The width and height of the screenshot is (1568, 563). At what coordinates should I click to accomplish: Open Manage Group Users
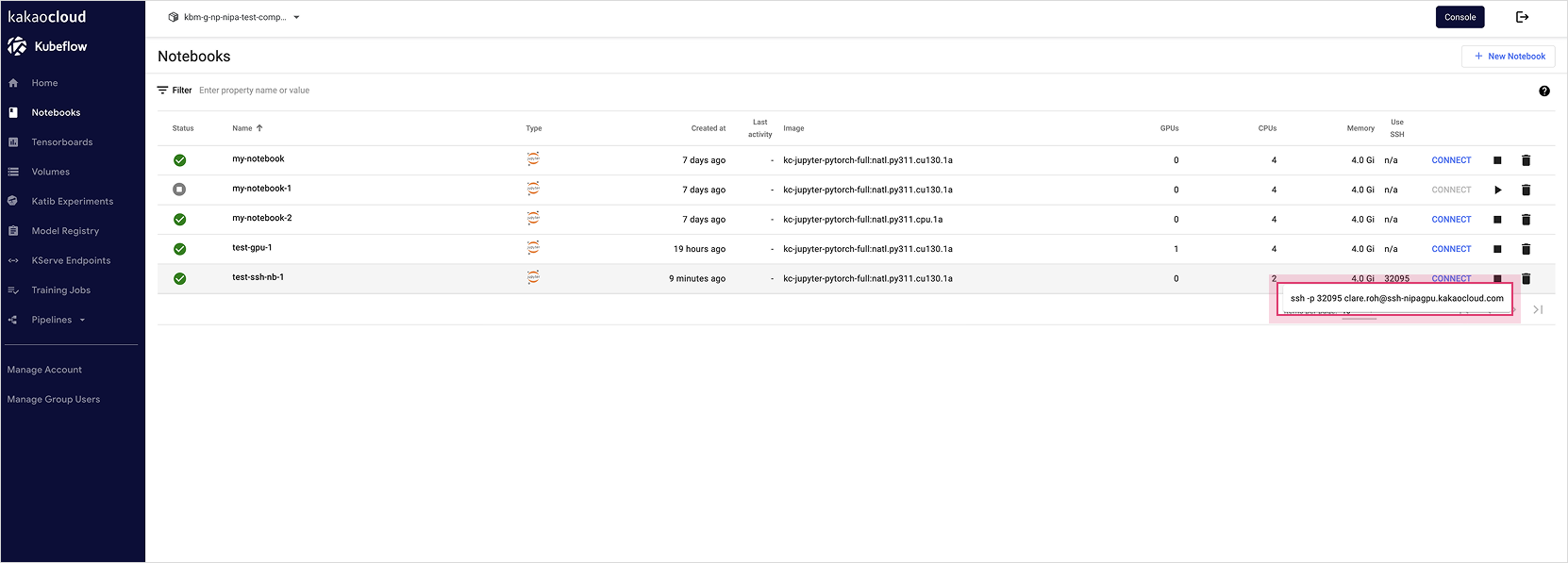point(54,399)
